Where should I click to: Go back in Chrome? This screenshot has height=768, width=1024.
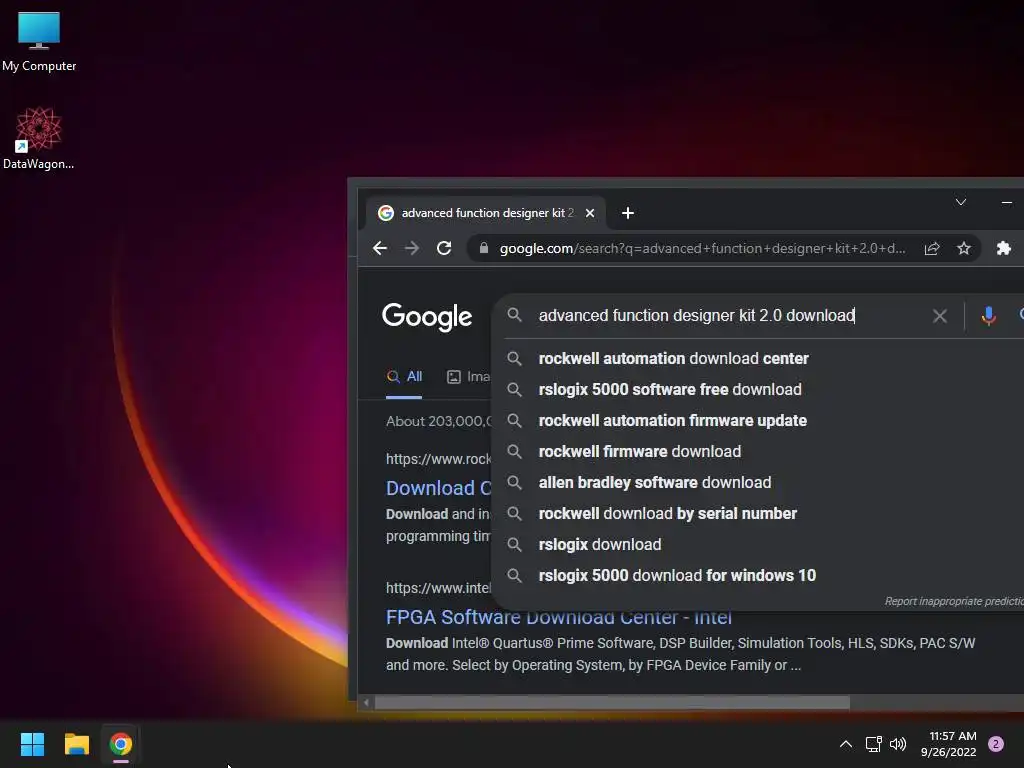(x=380, y=248)
